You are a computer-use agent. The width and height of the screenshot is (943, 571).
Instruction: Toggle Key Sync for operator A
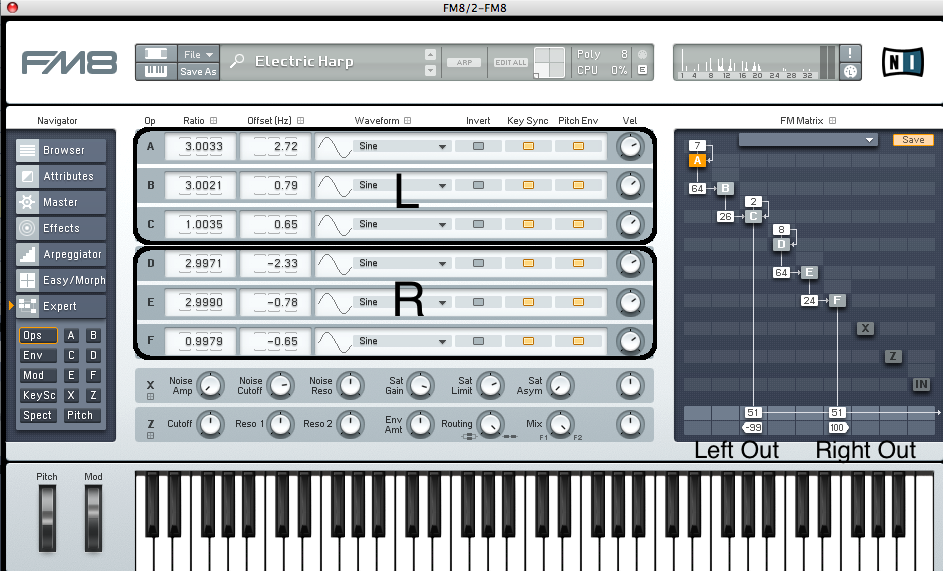[x=528, y=146]
